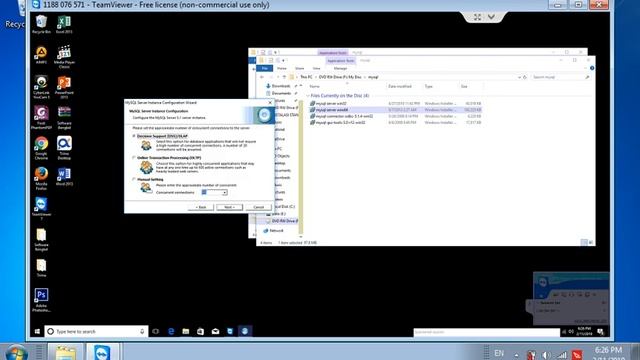Open the Excel 2013 desktop shortcut
Screen dimensions: 640x360
[x=64, y=24]
